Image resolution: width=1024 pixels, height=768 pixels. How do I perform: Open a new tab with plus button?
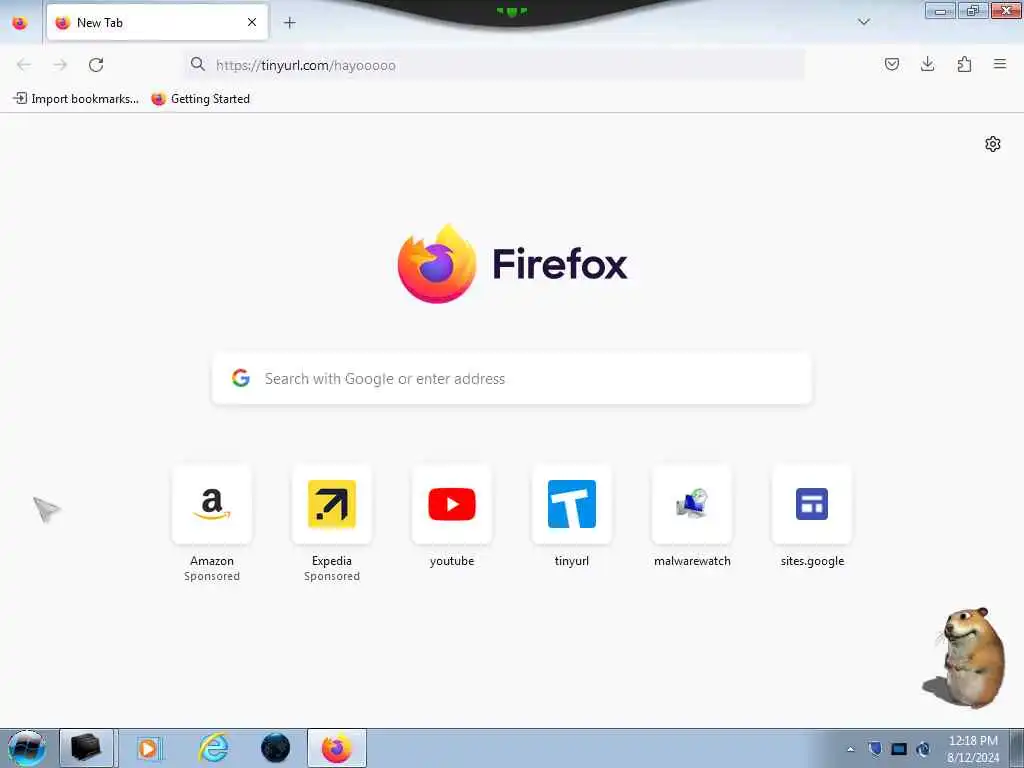[x=289, y=23]
